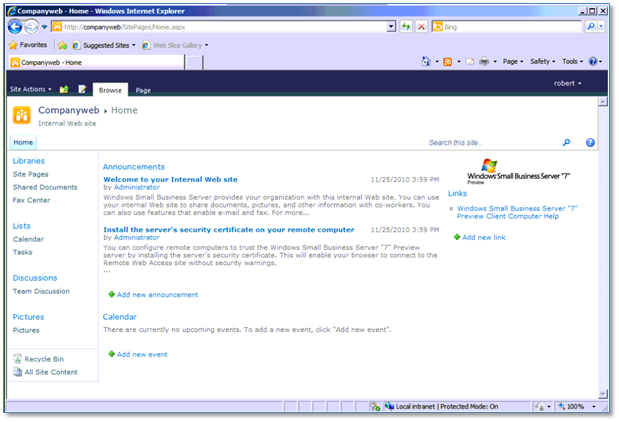
Task: Select the Page ribbon tab
Action: (143, 90)
